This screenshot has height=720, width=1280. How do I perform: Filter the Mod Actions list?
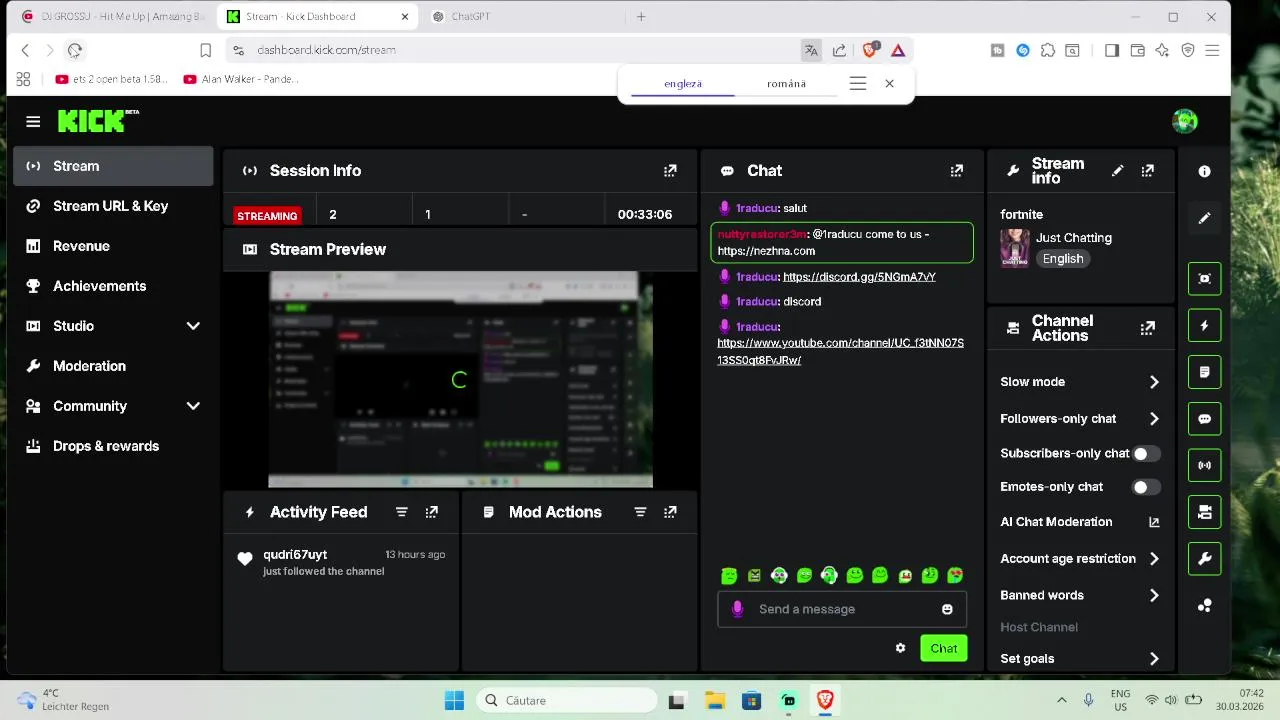click(x=640, y=512)
